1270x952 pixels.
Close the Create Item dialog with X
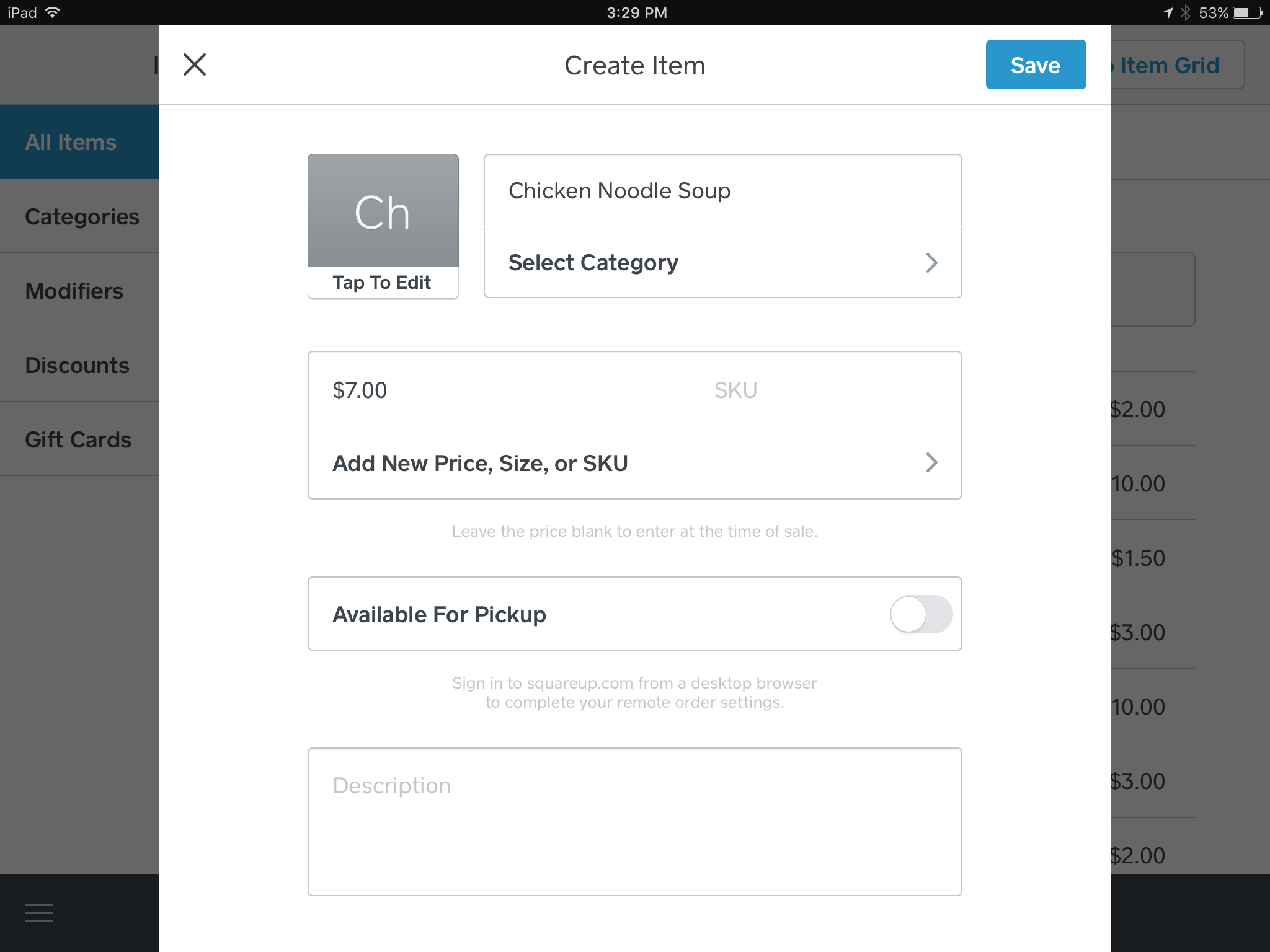(195, 64)
